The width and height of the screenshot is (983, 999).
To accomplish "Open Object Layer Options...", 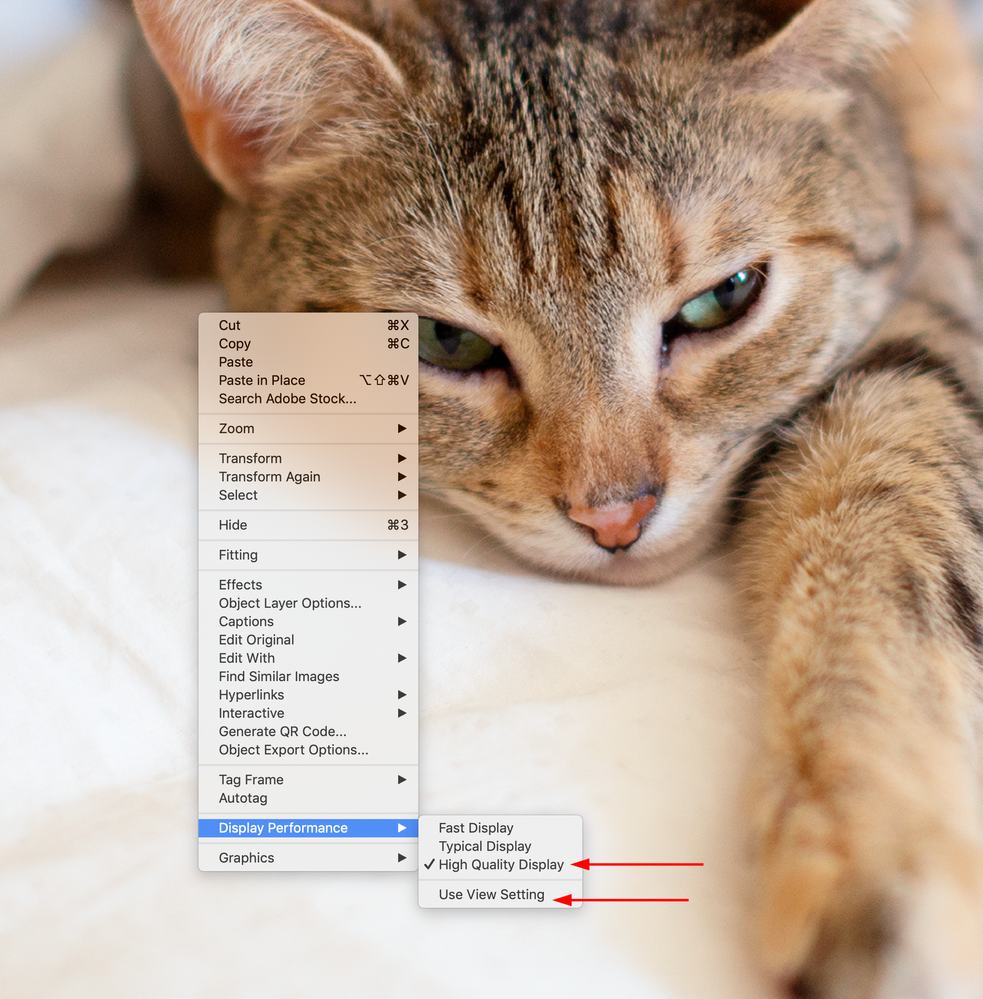I will (x=308, y=603).
